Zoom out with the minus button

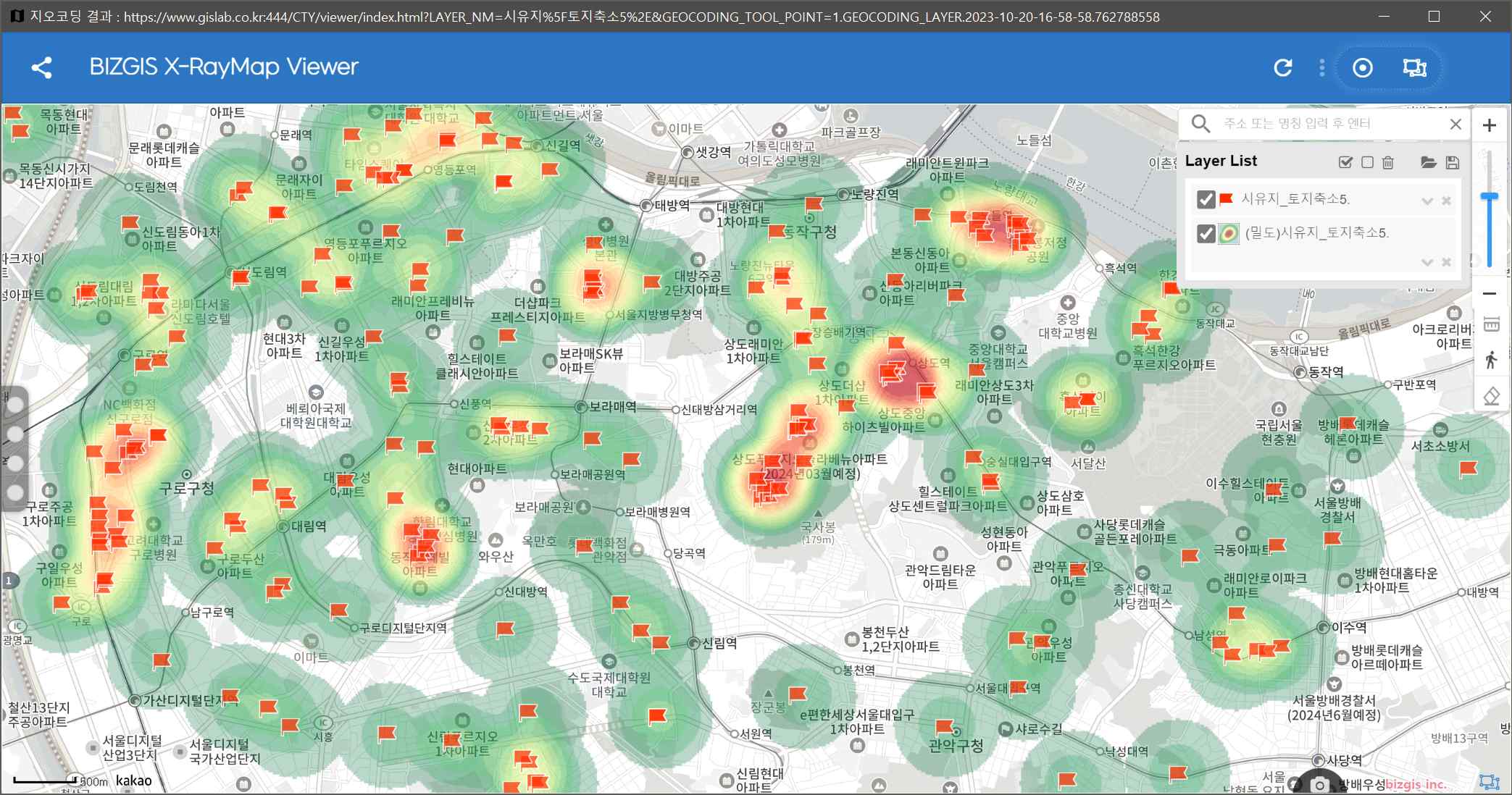[x=1490, y=293]
